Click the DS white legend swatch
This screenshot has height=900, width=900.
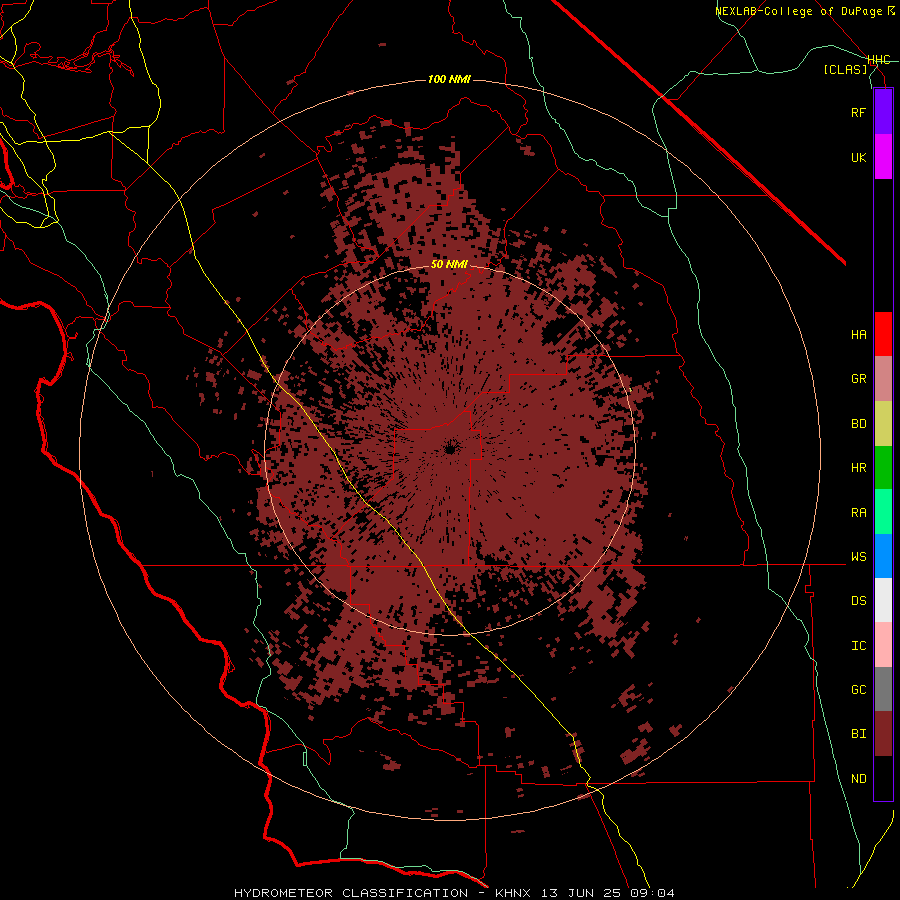click(883, 600)
